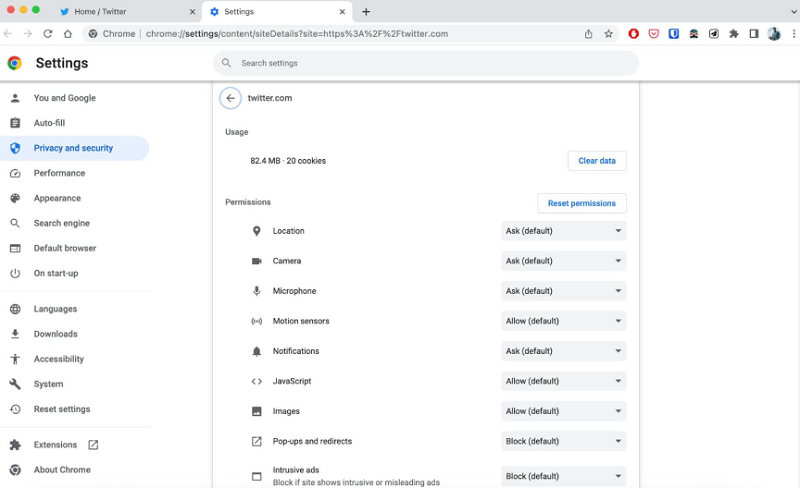800x488 pixels.
Task: Open a new tab with plus button
Action: pyautogui.click(x=366, y=11)
